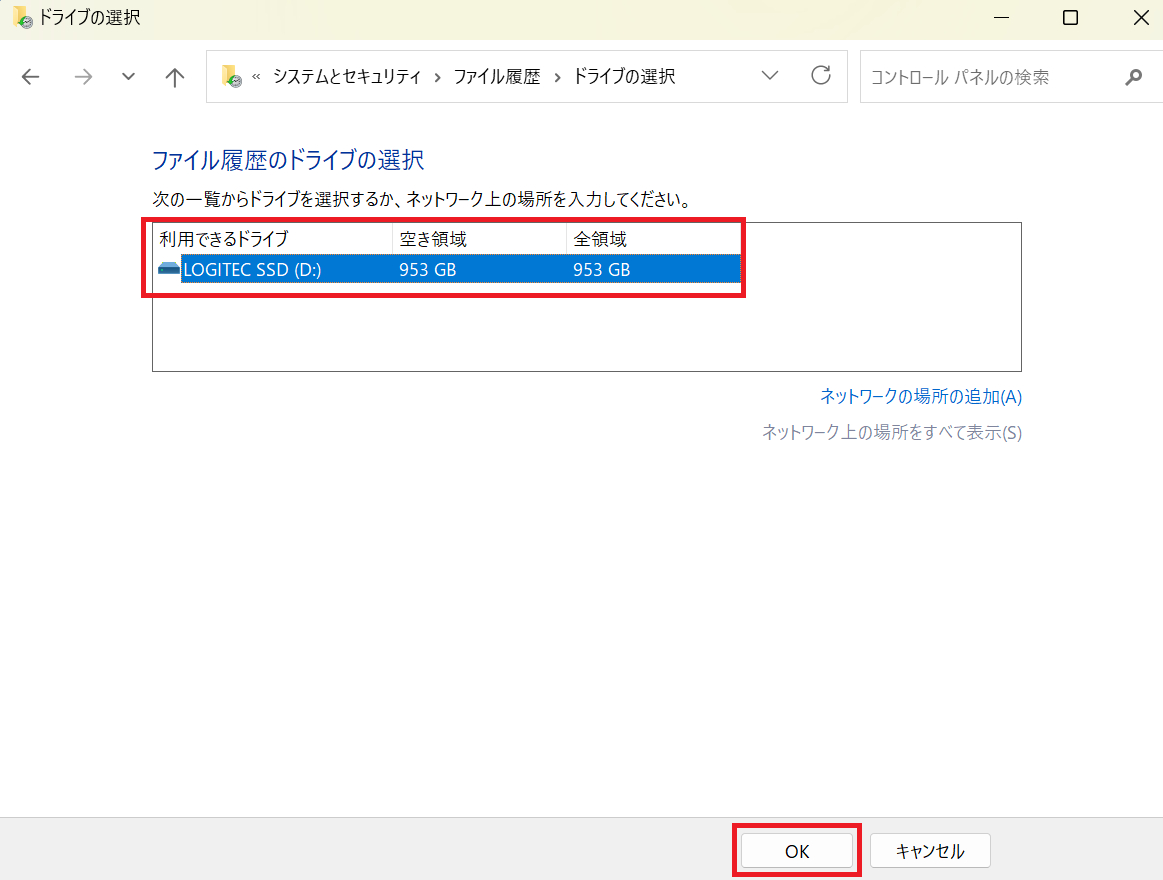Click the back navigation arrow

coord(31,77)
